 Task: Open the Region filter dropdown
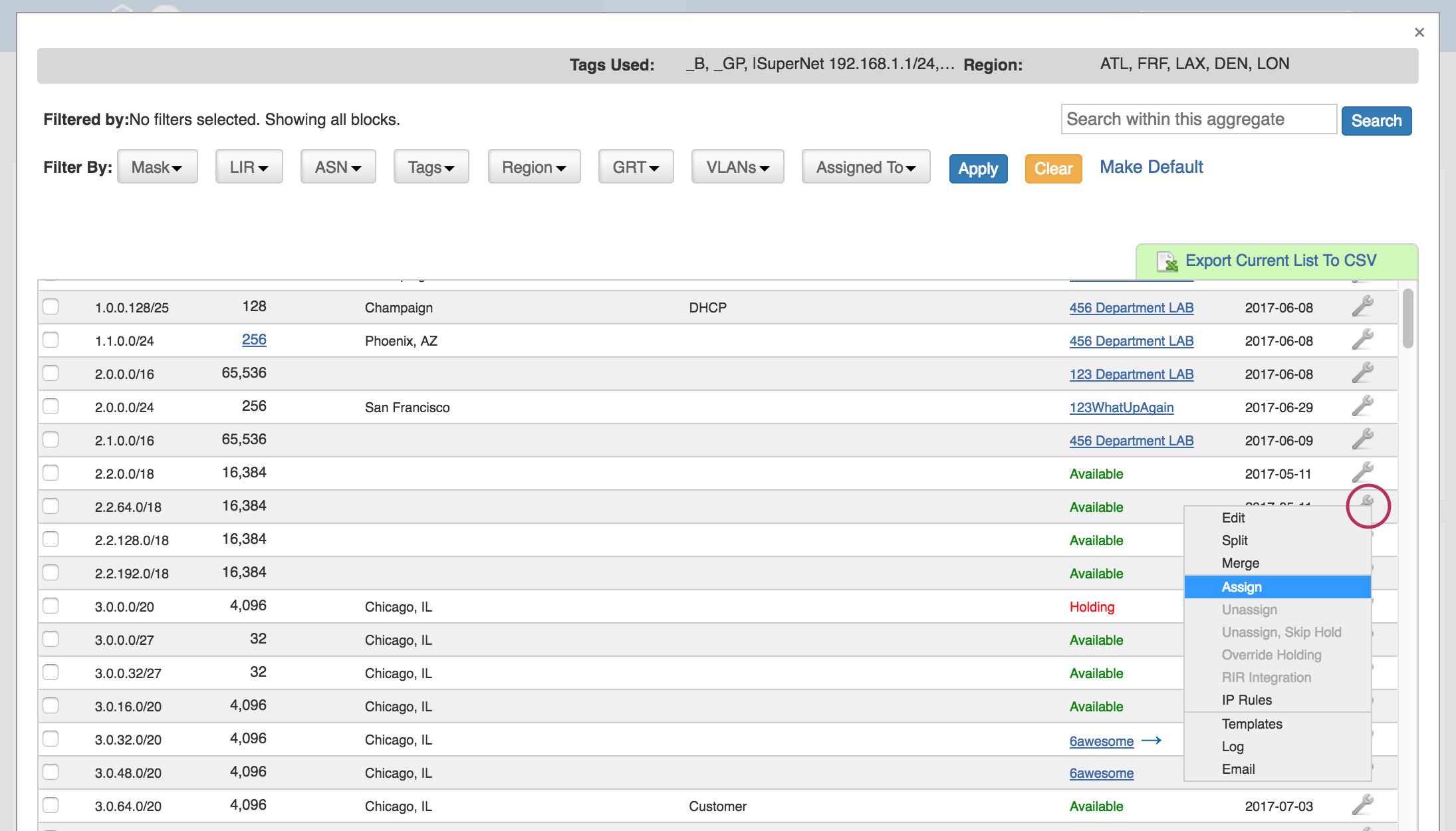click(x=534, y=167)
